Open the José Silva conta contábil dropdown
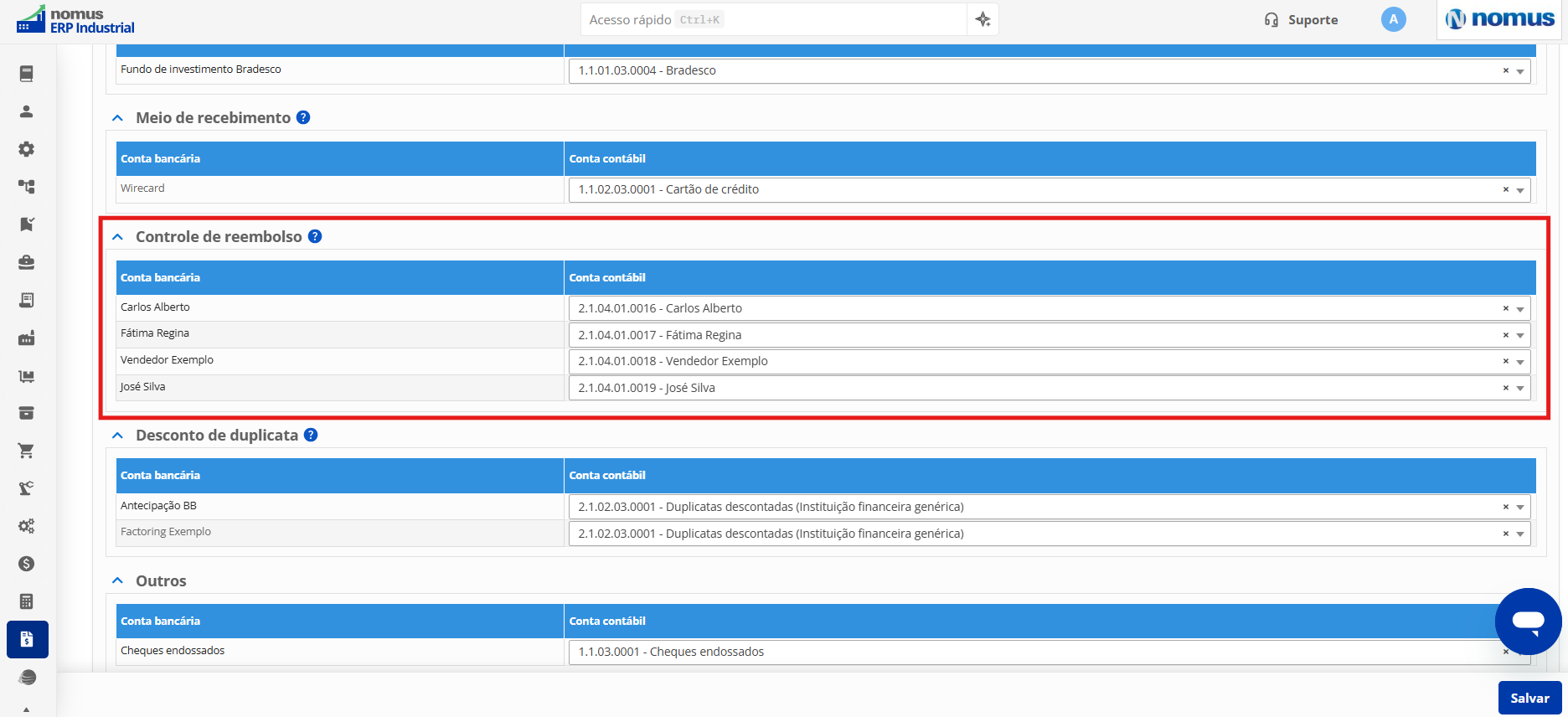The height and width of the screenshot is (717, 1568). [1520, 389]
